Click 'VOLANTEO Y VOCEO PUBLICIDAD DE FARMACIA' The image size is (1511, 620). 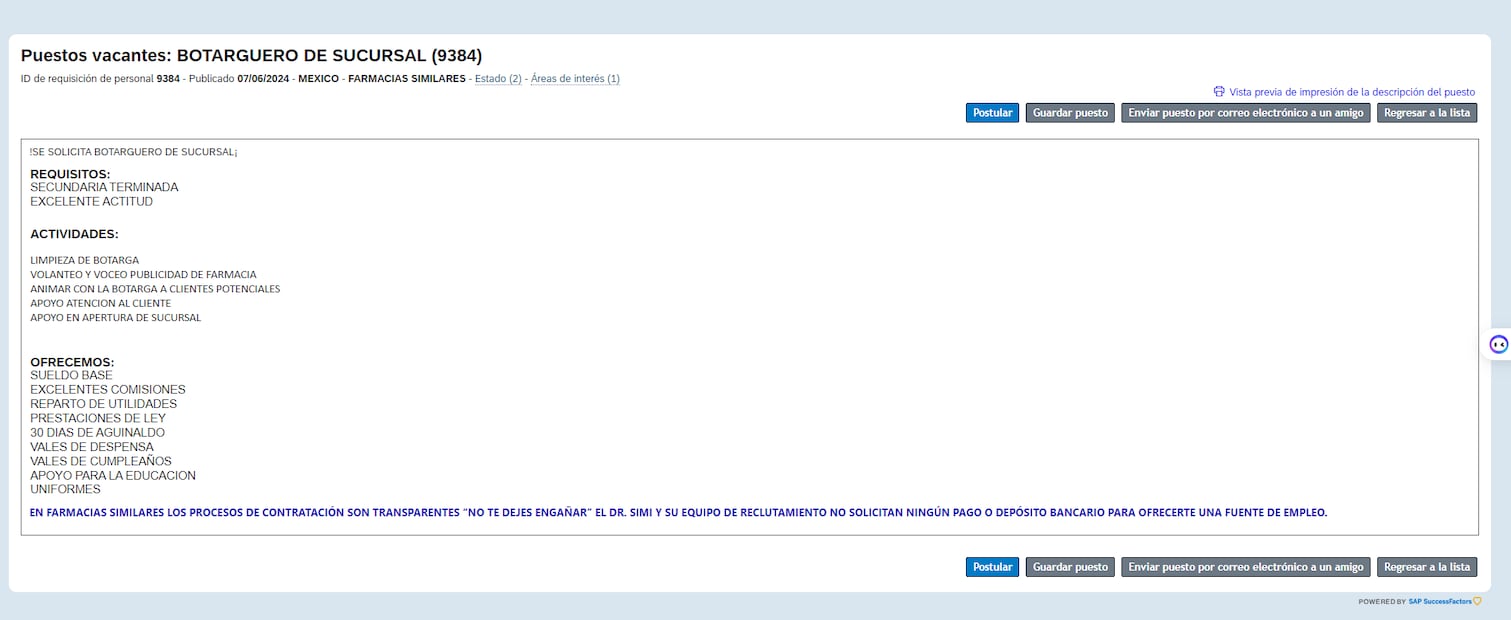point(143,274)
